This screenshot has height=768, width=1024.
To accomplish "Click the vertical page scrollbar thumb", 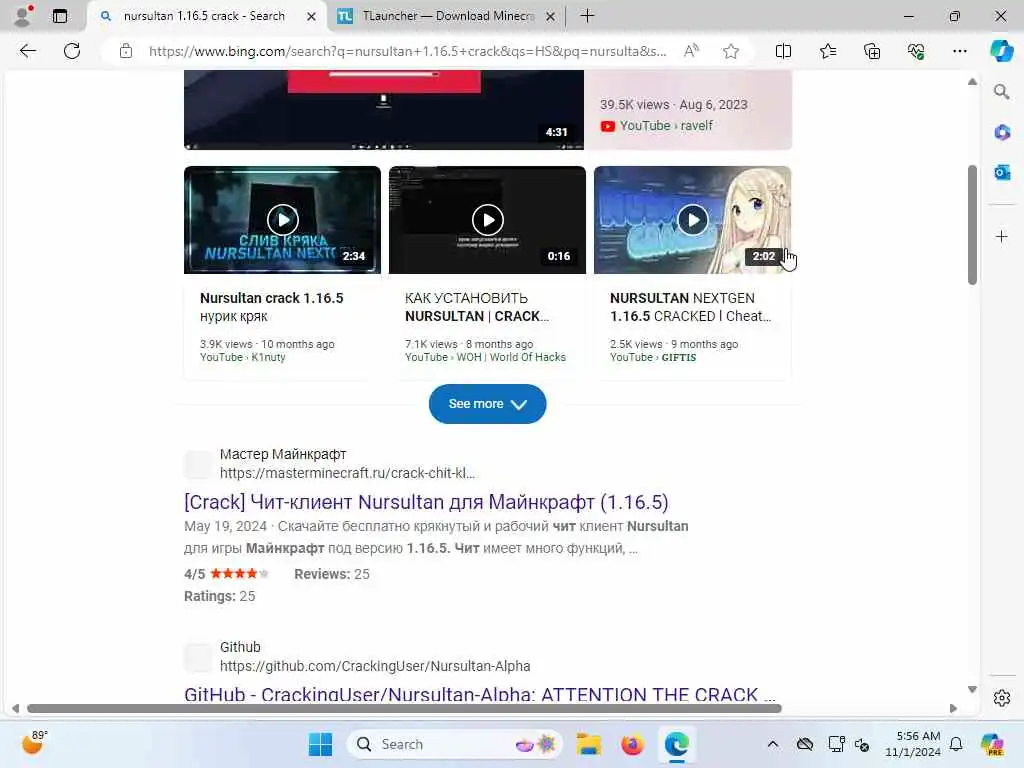I will [x=972, y=225].
